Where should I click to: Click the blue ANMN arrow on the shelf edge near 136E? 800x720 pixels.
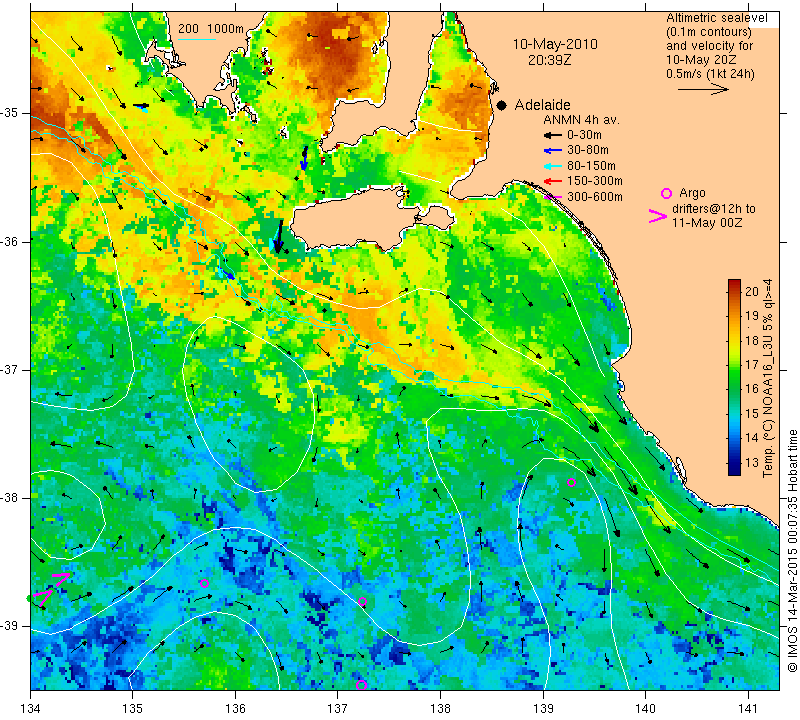[x=228, y=272]
